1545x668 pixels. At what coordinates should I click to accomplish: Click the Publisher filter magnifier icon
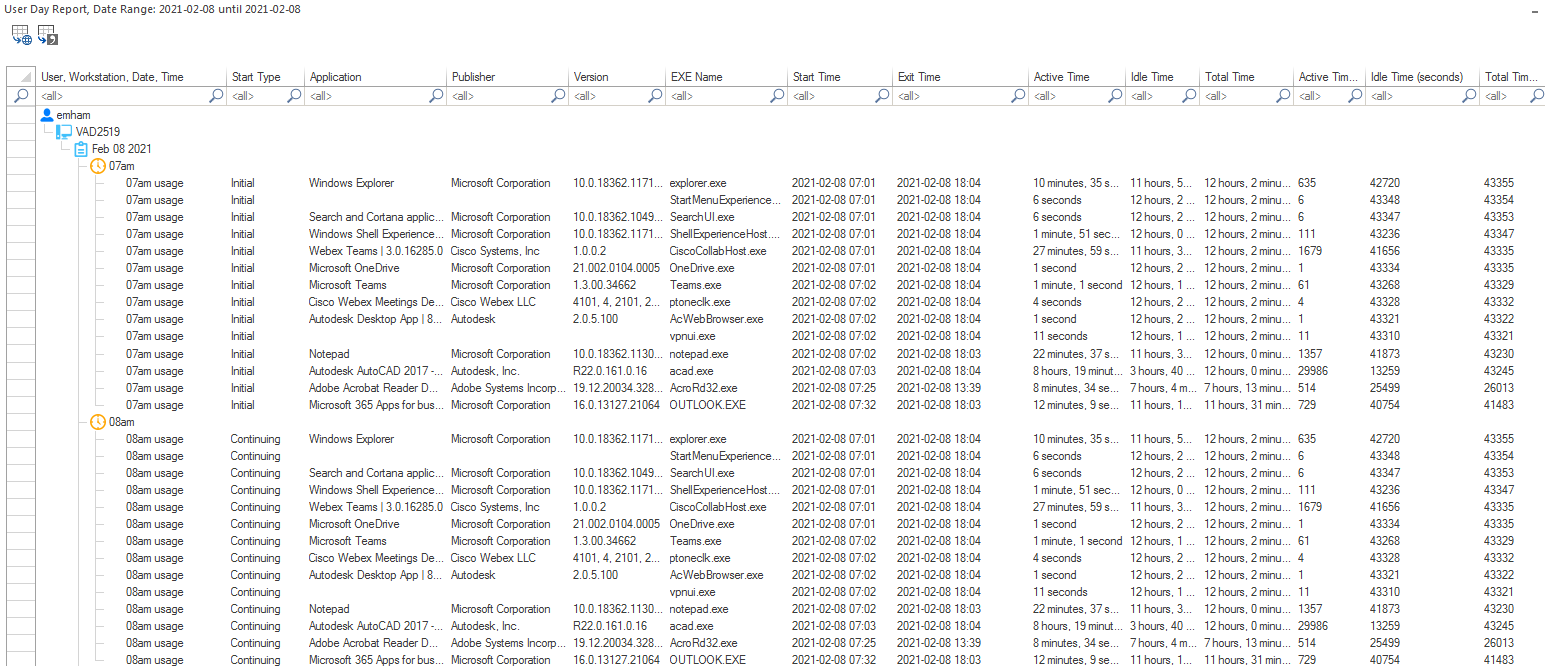(558, 96)
